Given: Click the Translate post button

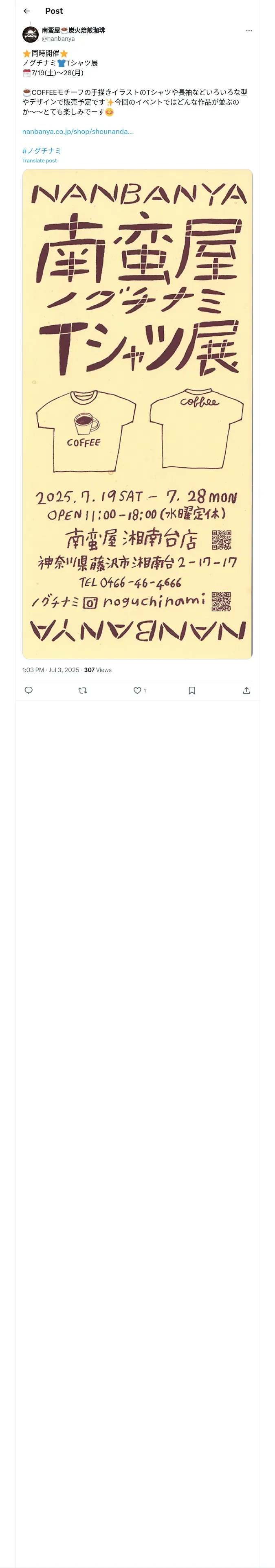Looking at the screenshot, I should pos(40,161).
